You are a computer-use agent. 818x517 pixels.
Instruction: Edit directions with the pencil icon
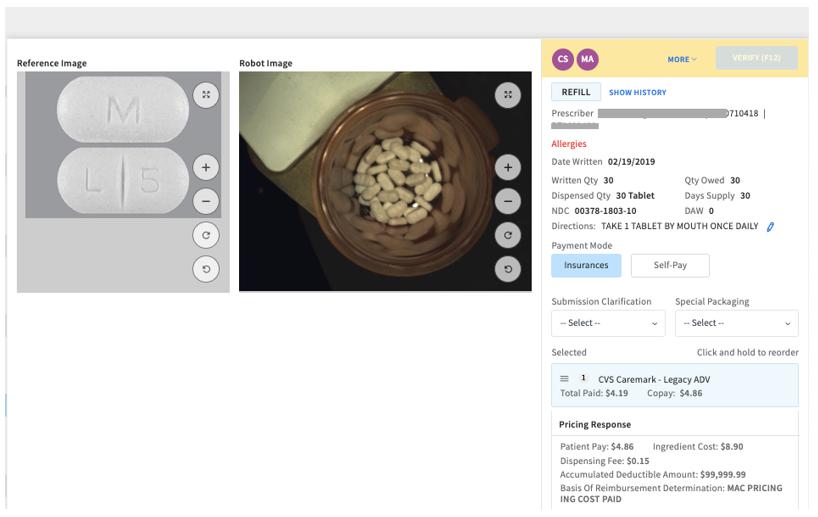point(770,227)
